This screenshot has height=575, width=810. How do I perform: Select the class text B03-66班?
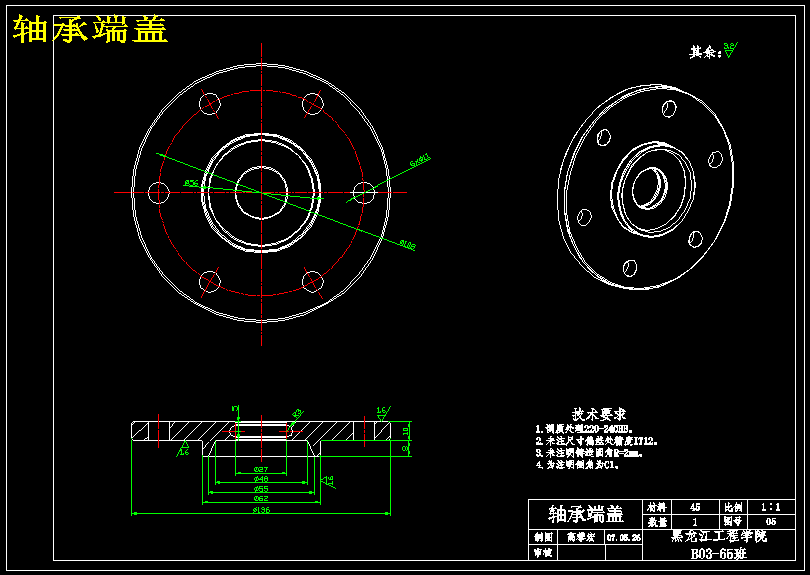719,554
